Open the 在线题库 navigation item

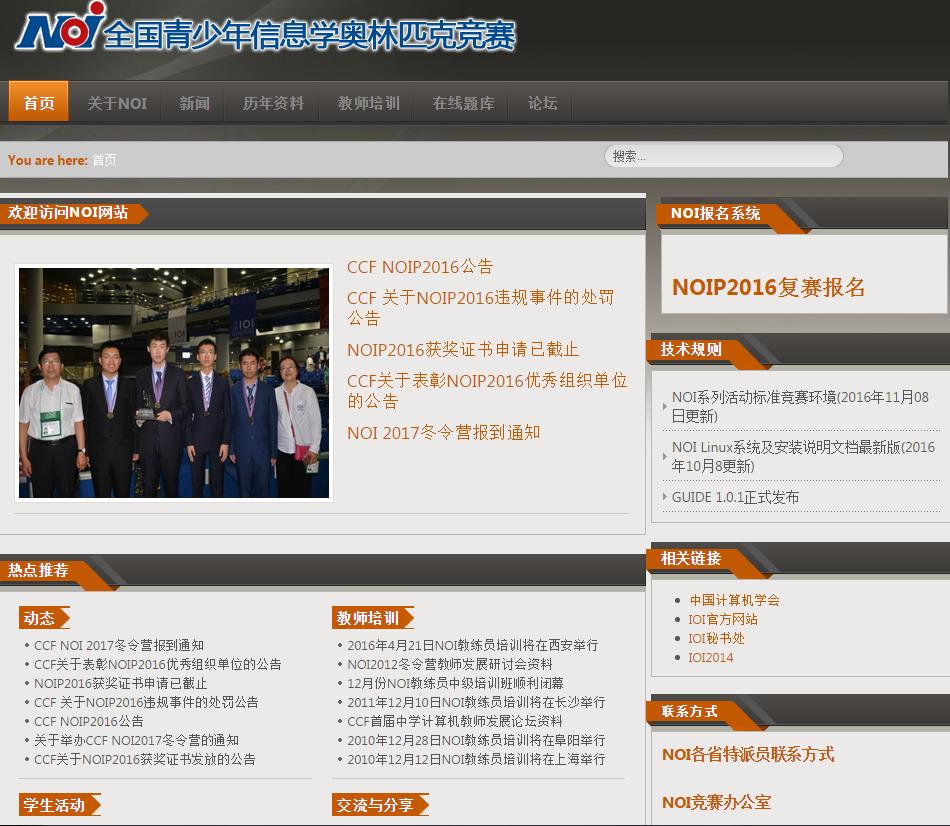pos(463,103)
